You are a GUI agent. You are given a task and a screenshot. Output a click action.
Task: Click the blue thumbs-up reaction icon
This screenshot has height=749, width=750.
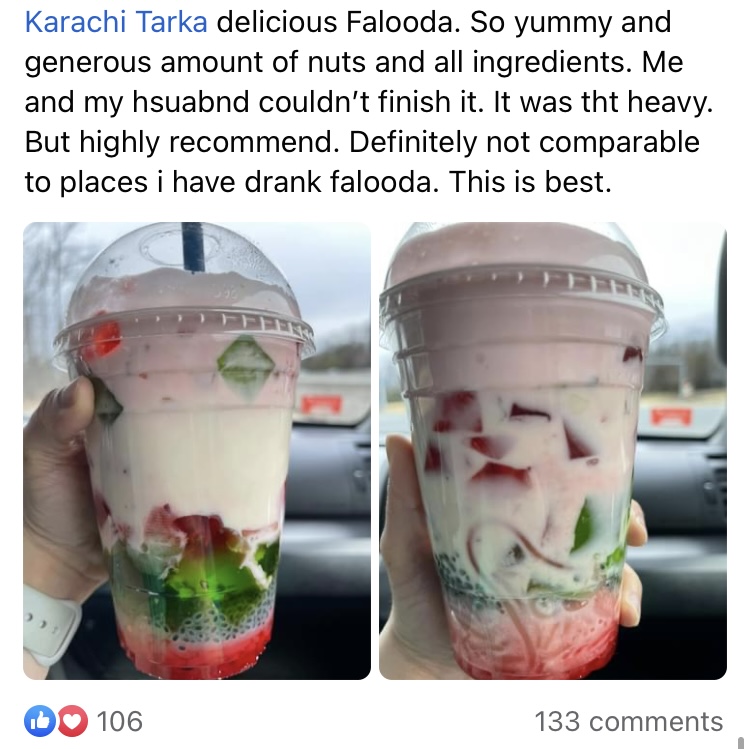coord(40,721)
